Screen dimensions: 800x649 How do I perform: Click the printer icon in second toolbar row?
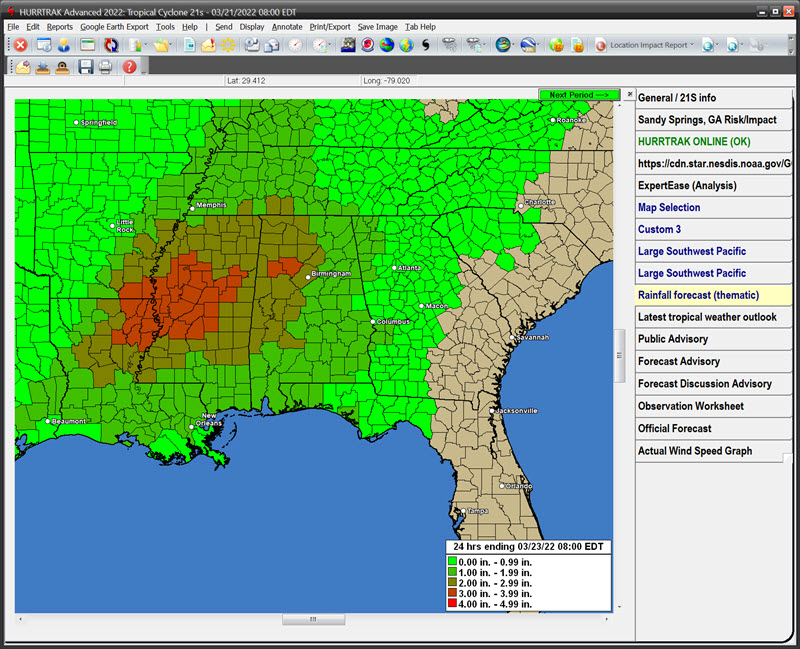(105, 67)
